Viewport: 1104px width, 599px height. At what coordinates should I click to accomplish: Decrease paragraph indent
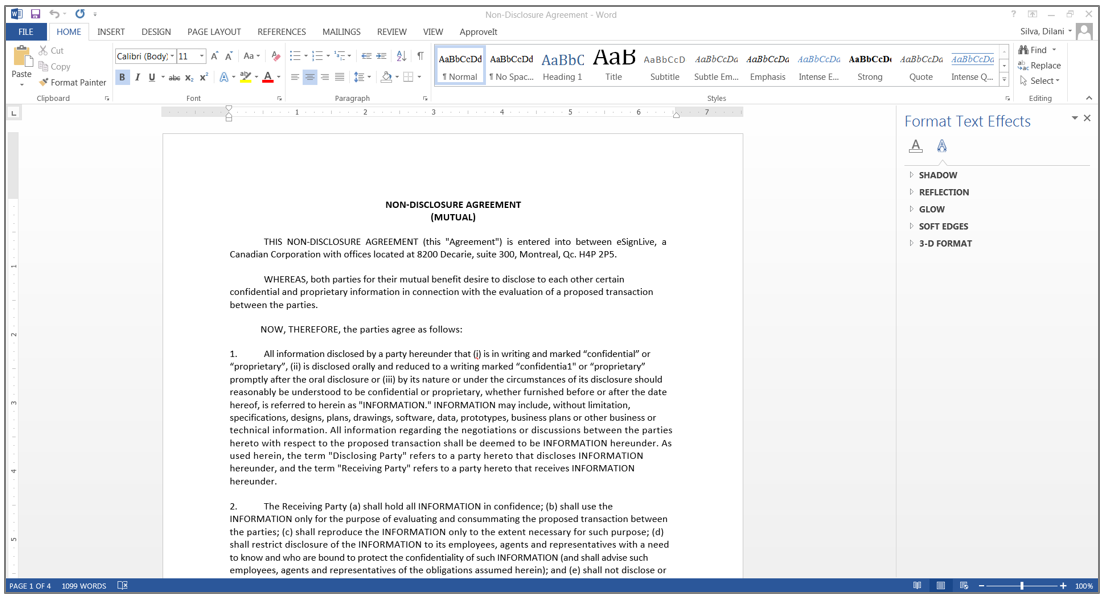coord(366,56)
